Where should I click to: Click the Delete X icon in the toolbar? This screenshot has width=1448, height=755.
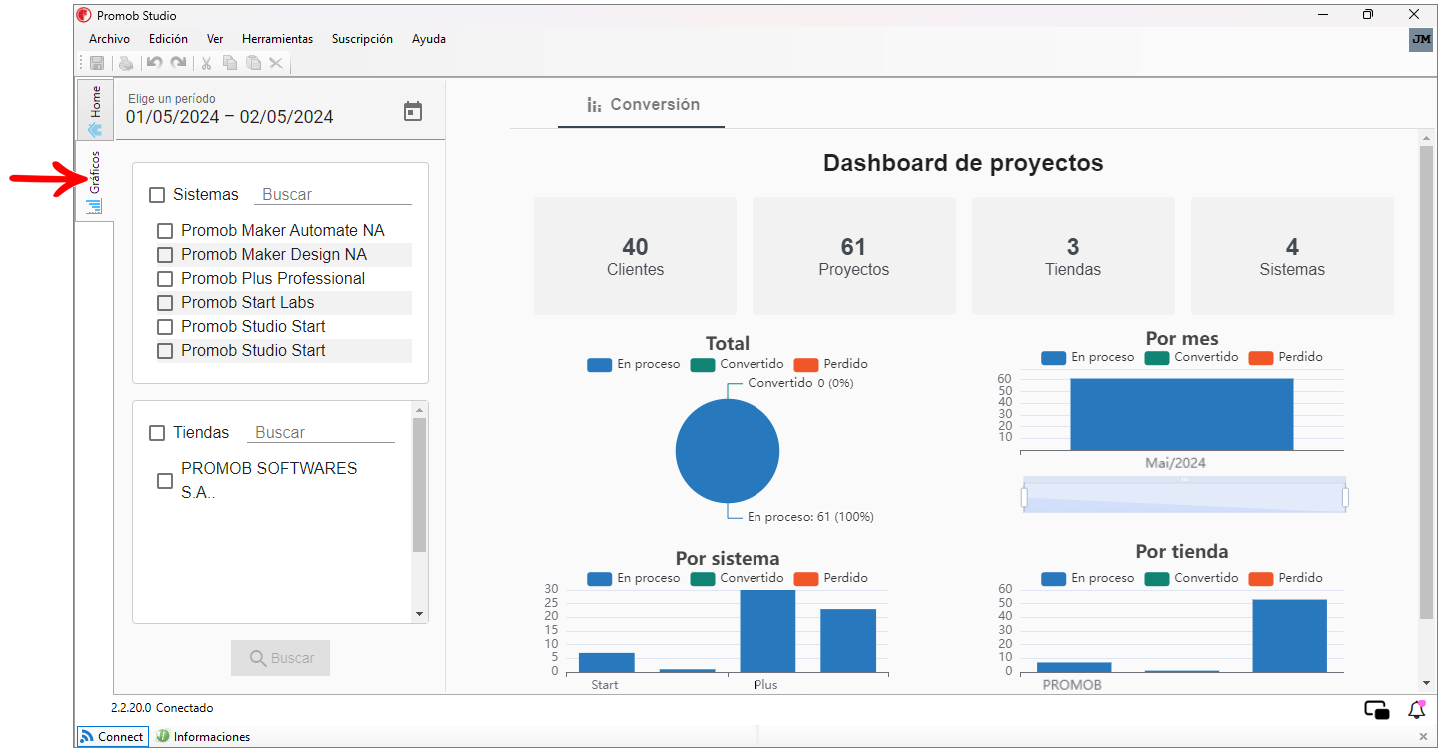[276, 63]
